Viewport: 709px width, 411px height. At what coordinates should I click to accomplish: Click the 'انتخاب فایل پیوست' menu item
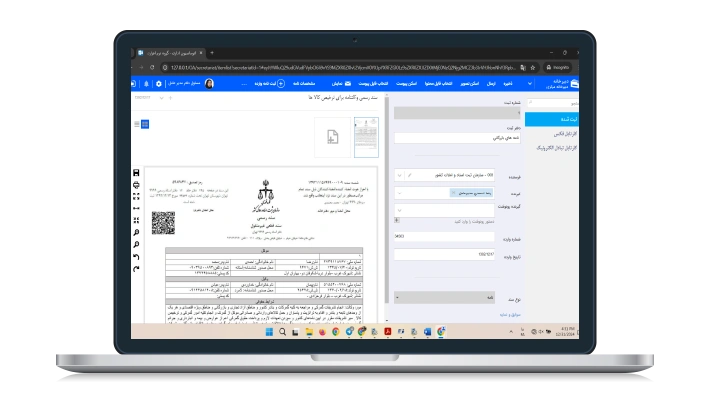pyautogui.click(x=373, y=84)
